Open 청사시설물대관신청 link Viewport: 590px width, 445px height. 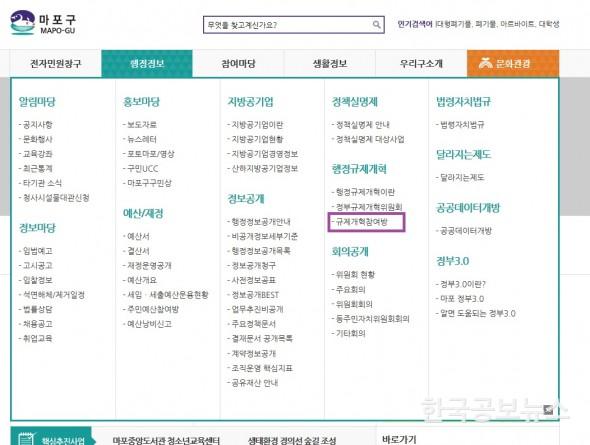coord(56,198)
